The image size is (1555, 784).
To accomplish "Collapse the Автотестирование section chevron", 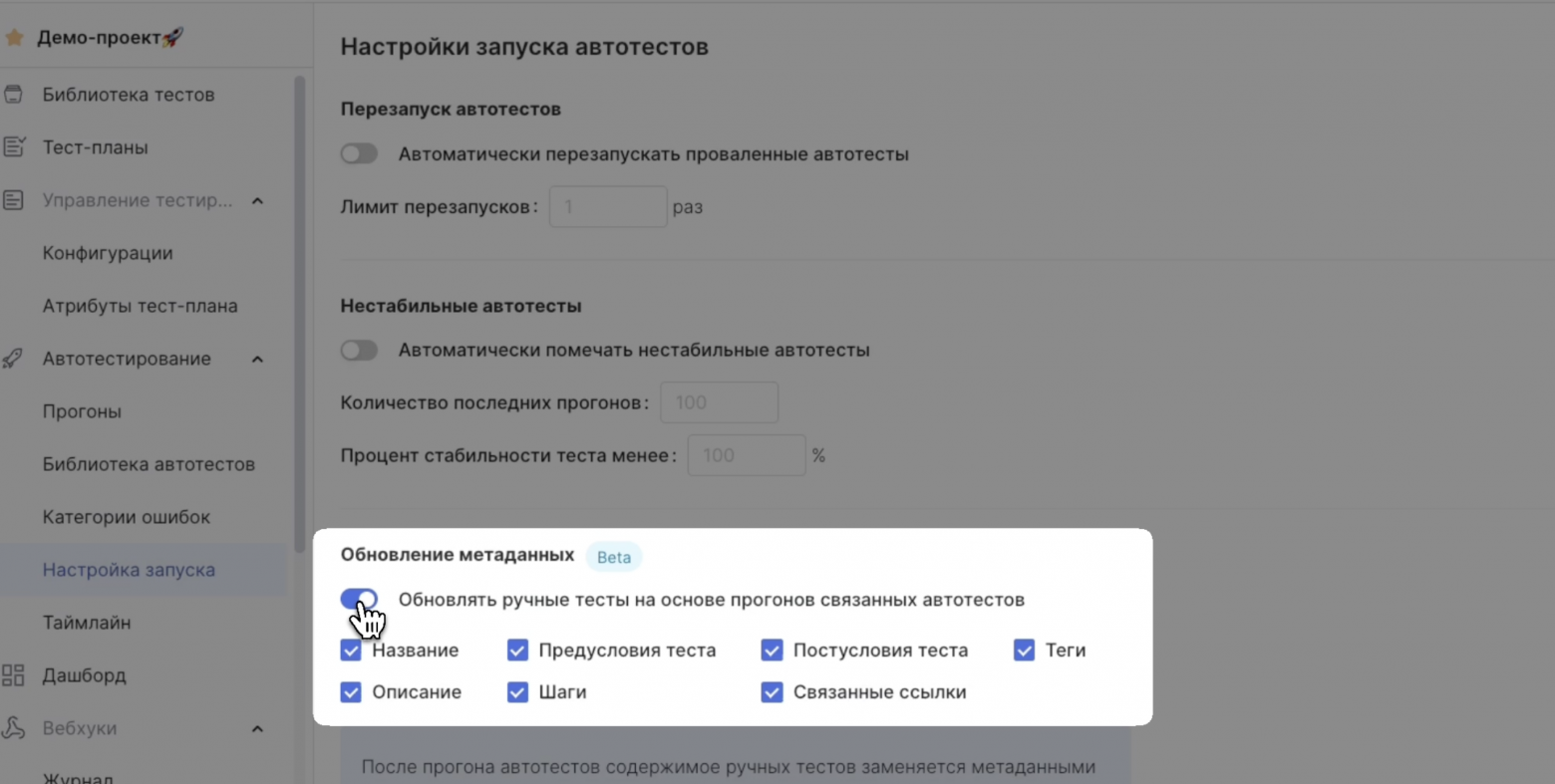I will tap(257, 359).
